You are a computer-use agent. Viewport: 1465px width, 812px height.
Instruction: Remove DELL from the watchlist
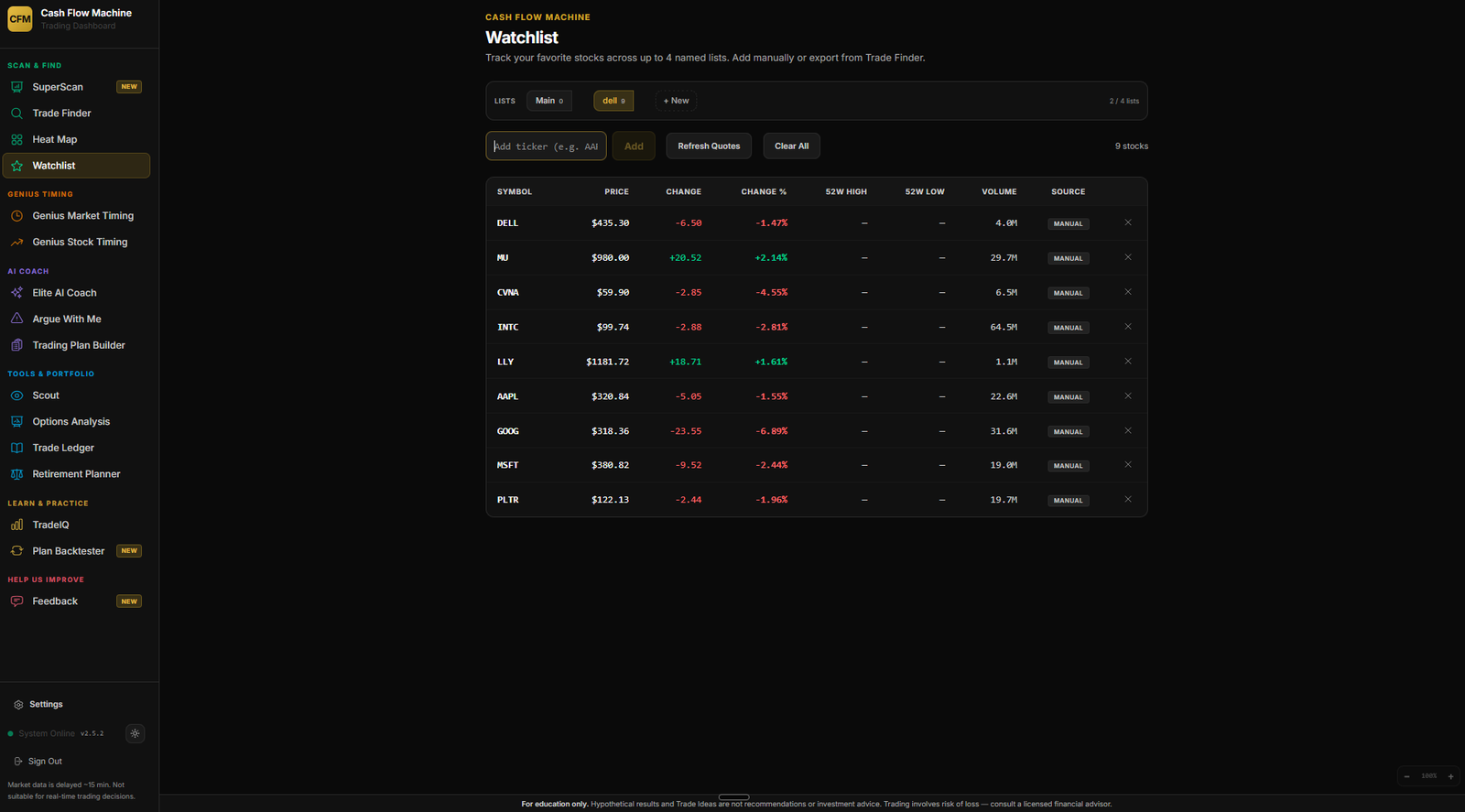(1128, 222)
